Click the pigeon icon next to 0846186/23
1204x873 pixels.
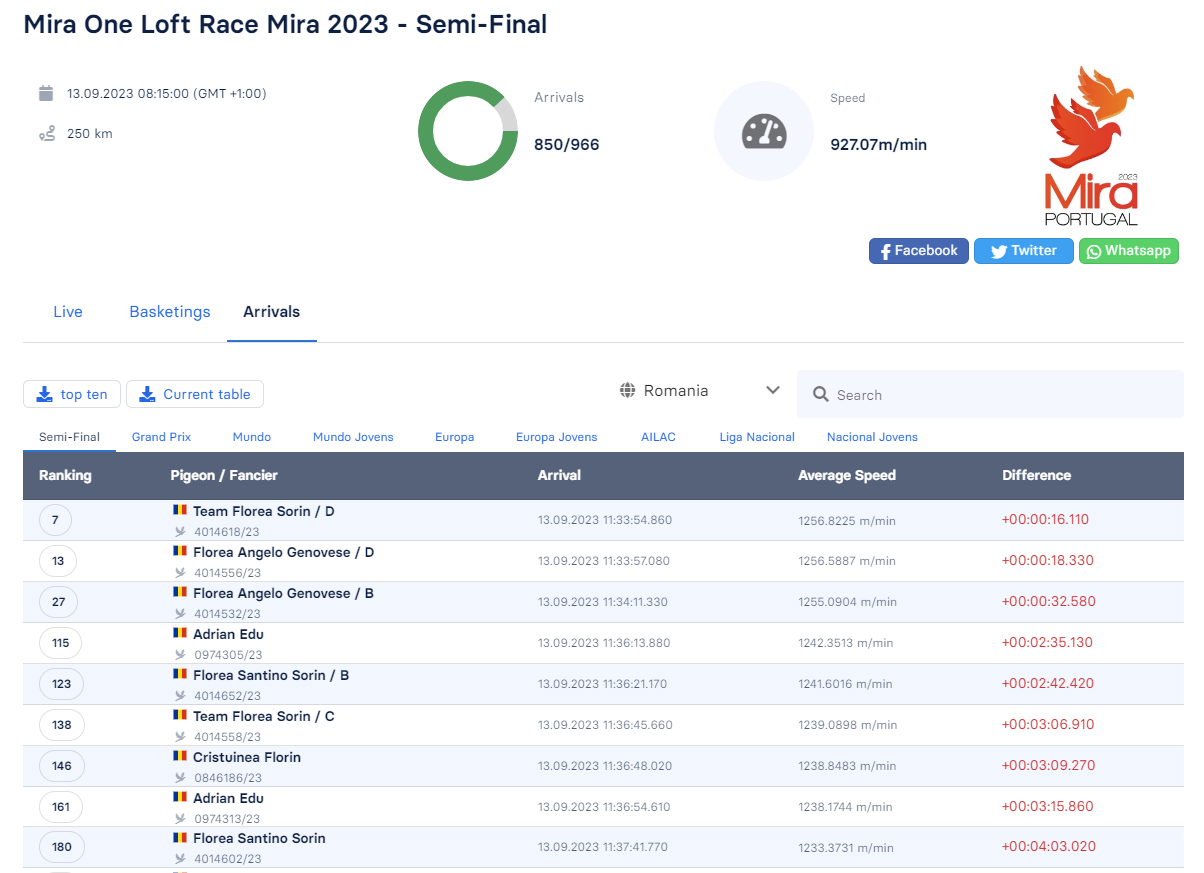click(x=180, y=778)
